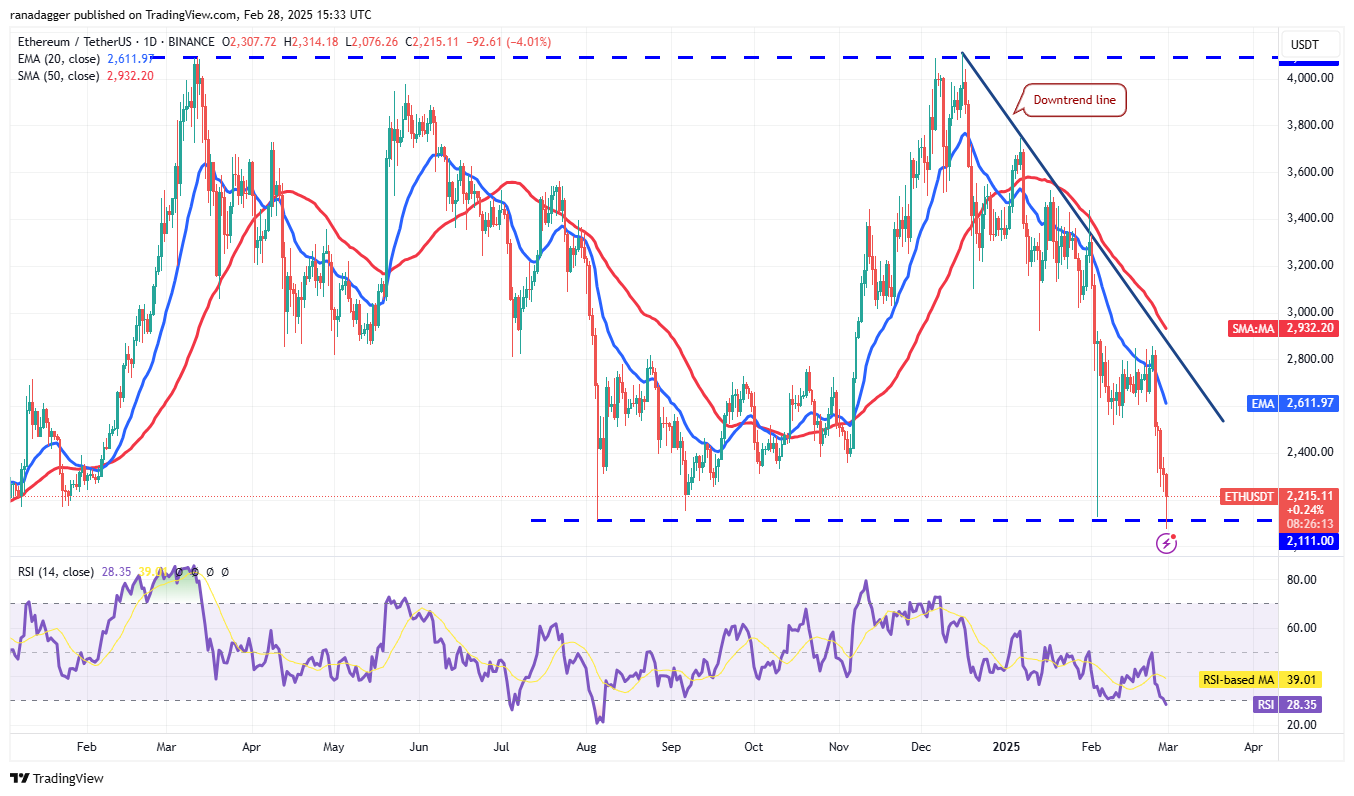Toggle the RSI (14, close) legend in lower pane
The image size is (1354, 796).
(55, 570)
